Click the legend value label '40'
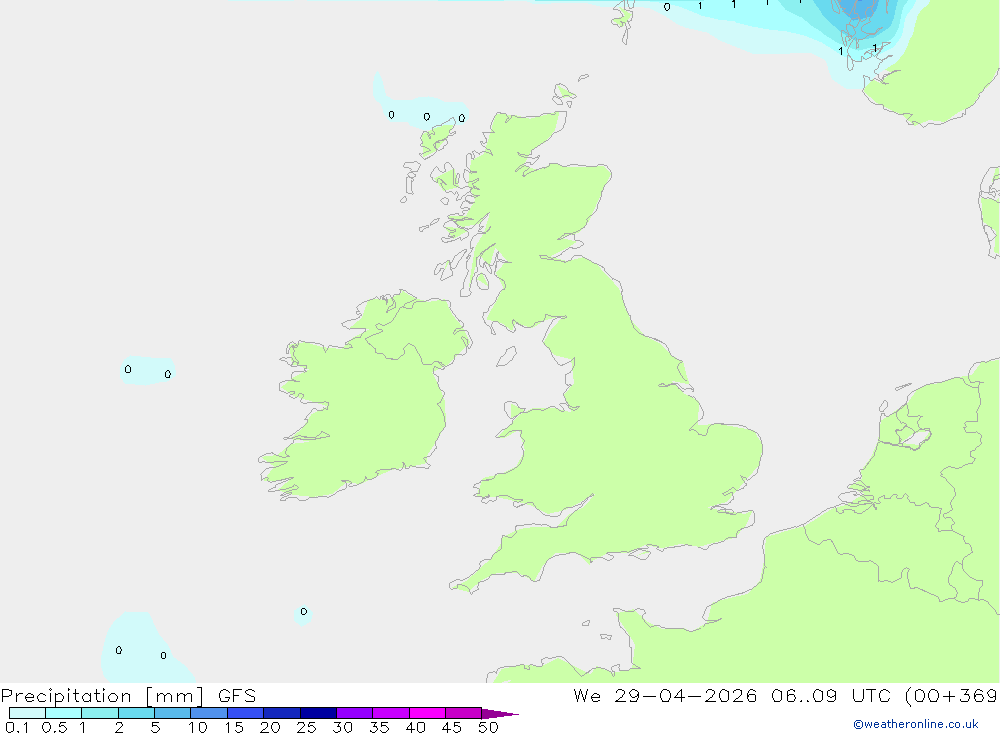Image resolution: width=1000 pixels, height=733 pixels. point(415,727)
